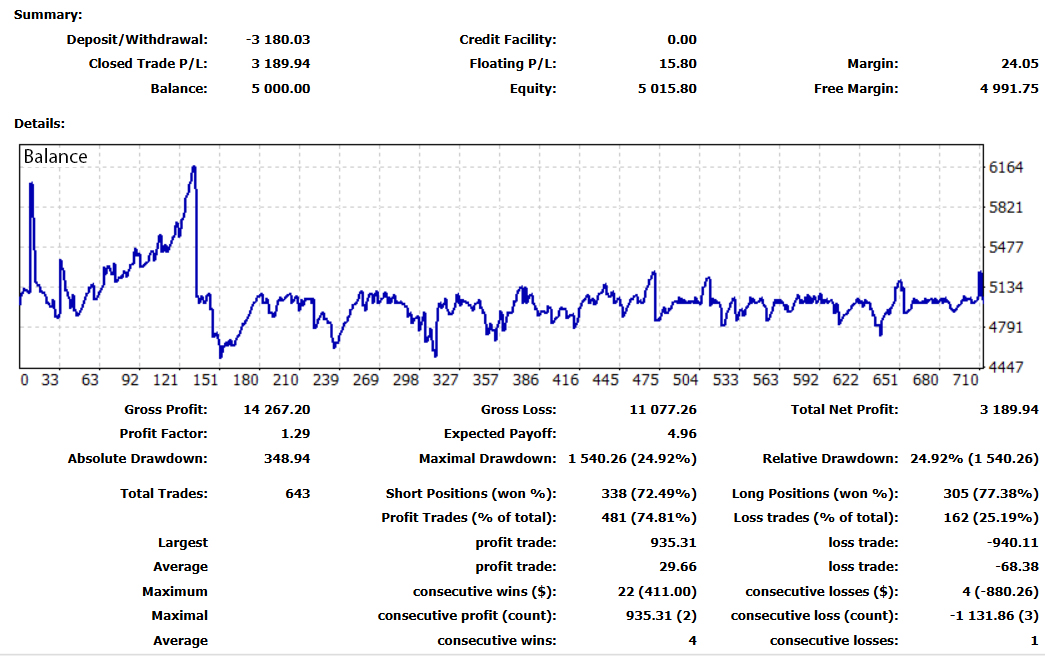1045x656 pixels.
Task: Click the Margin value 24.05
Action: pyautogui.click(x=1021, y=64)
